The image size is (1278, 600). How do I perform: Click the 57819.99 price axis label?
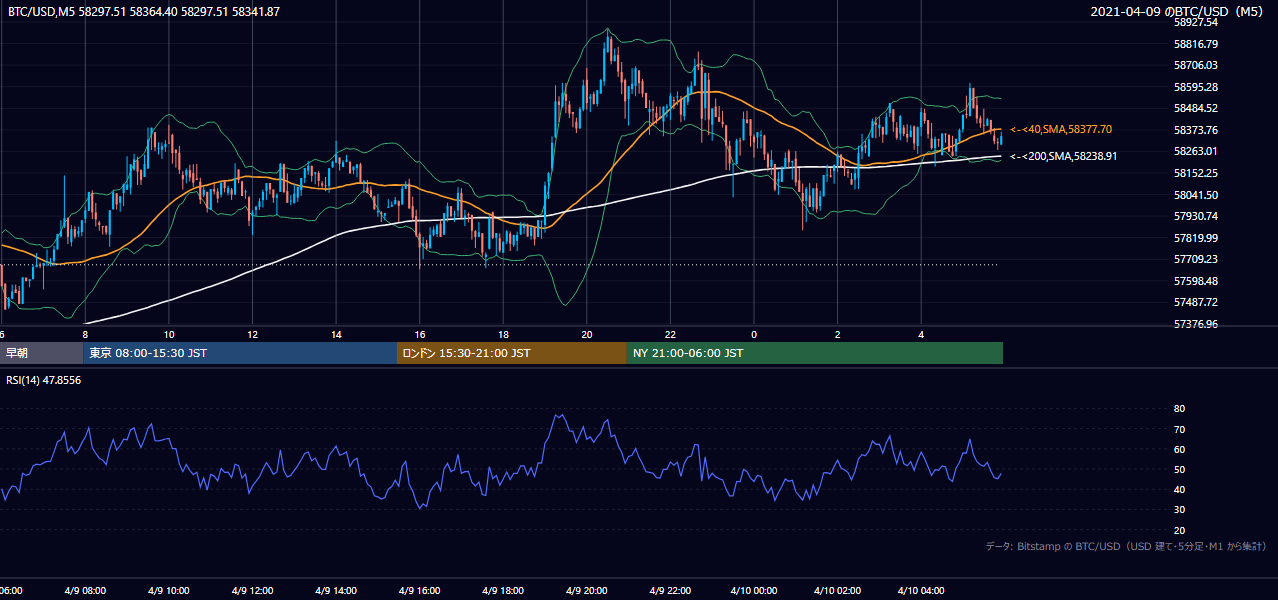(x=1195, y=238)
